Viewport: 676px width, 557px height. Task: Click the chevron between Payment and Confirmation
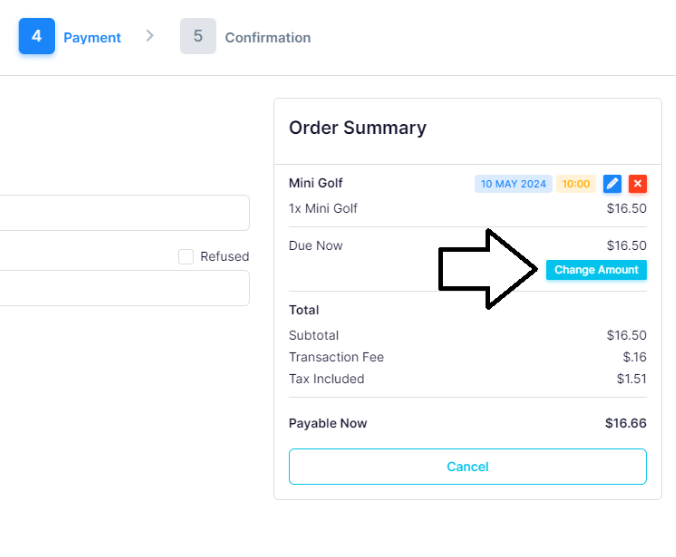150,36
